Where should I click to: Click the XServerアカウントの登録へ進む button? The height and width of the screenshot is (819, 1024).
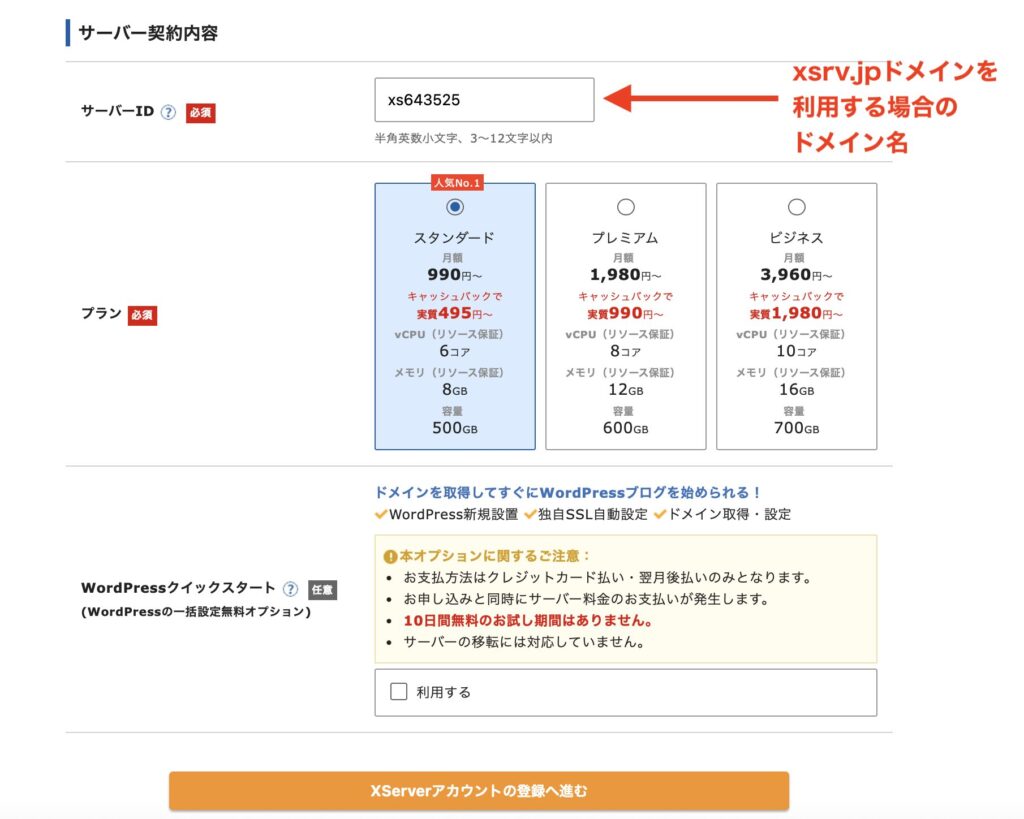479,791
